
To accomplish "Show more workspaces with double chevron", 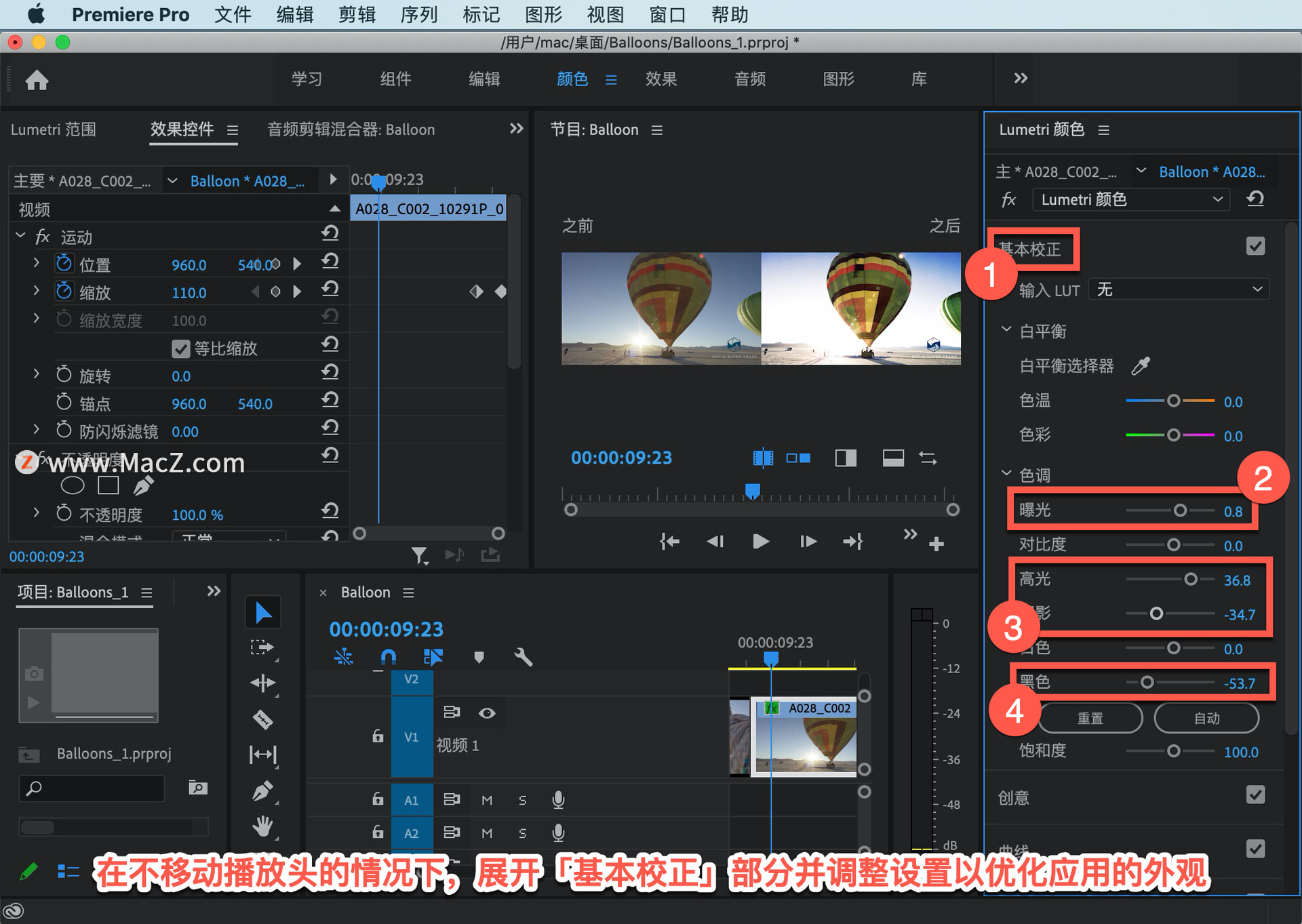I will pyautogui.click(x=1021, y=79).
